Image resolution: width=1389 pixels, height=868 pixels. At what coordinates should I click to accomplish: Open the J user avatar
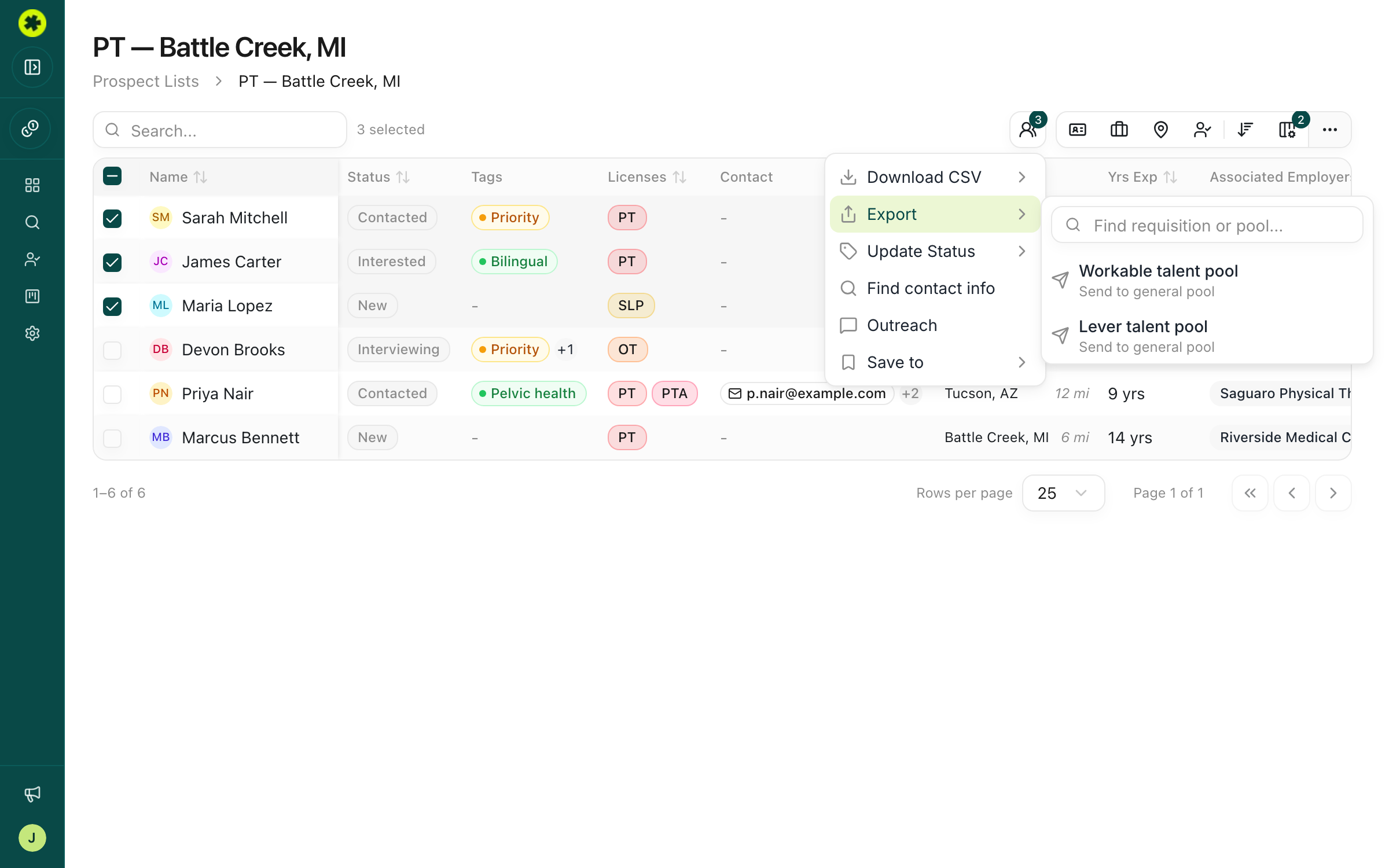tap(32, 838)
